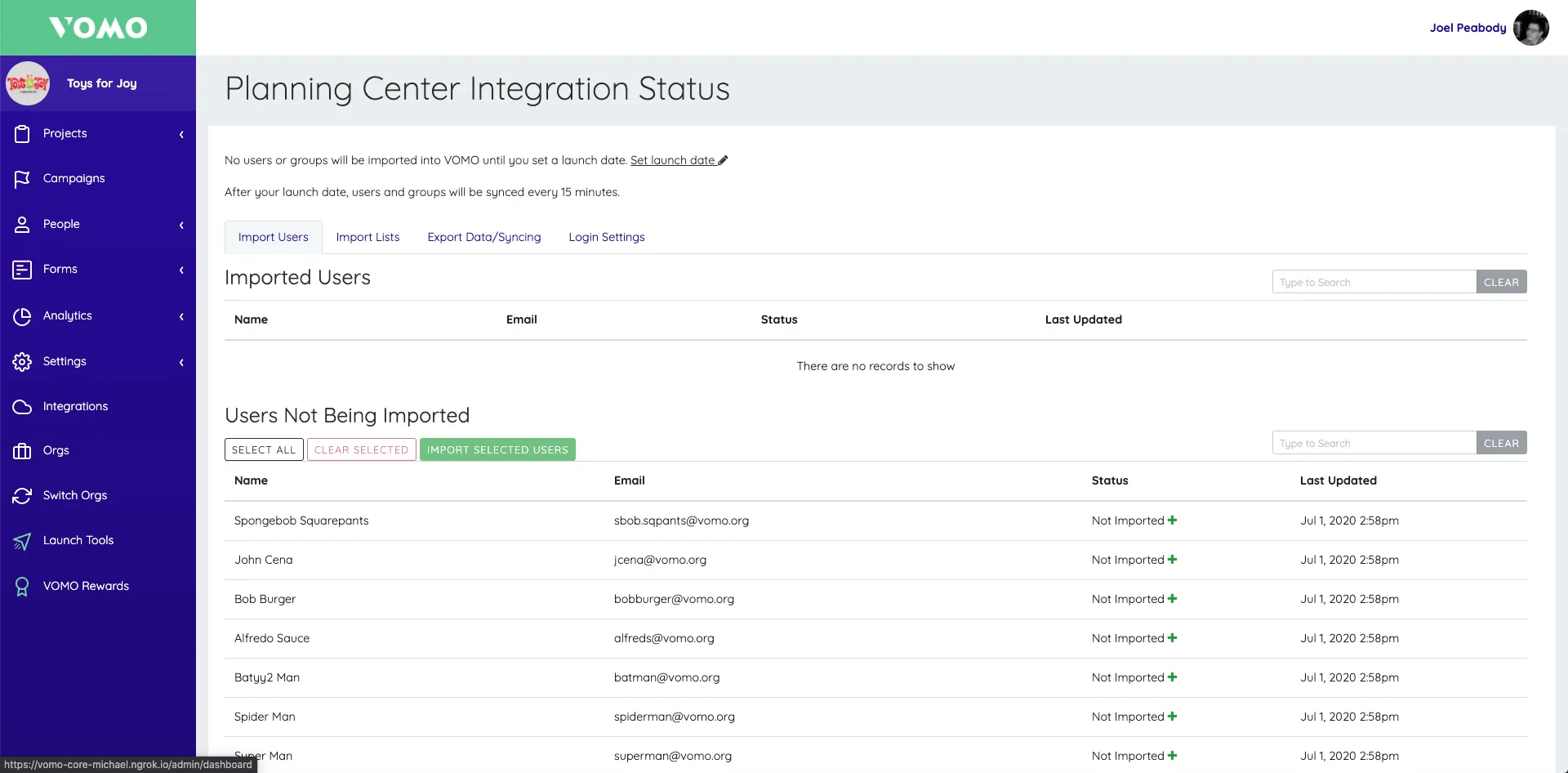This screenshot has width=1568, height=773.
Task: Expand the People sidebar section
Action: (x=180, y=224)
